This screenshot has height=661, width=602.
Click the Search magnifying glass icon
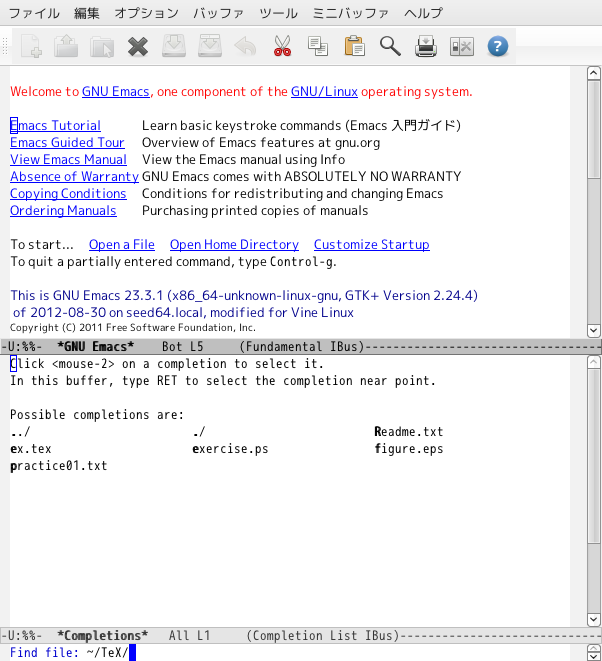[390, 46]
